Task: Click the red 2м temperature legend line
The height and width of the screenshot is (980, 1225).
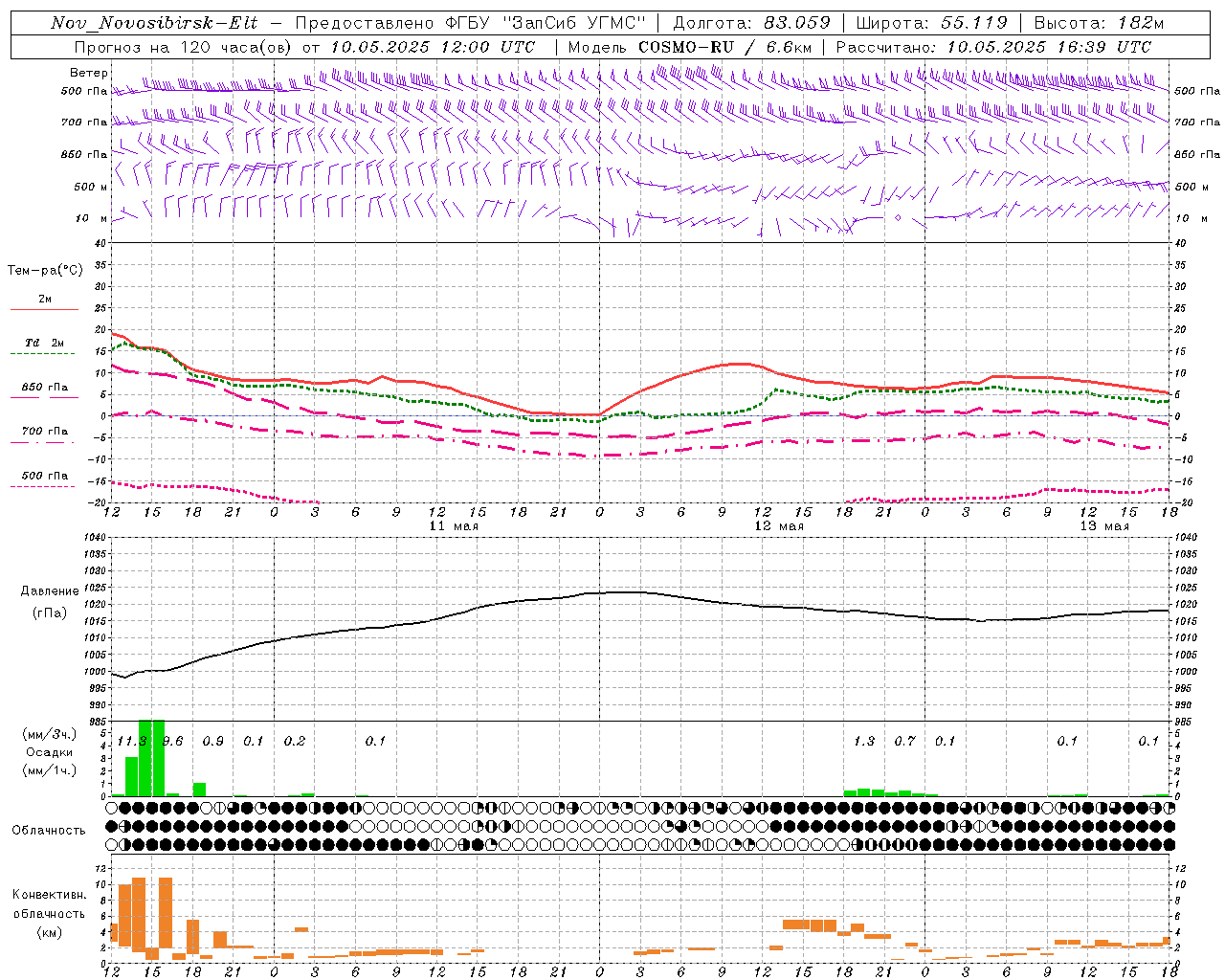Action: pyautogui.click(x=44, y=310)
